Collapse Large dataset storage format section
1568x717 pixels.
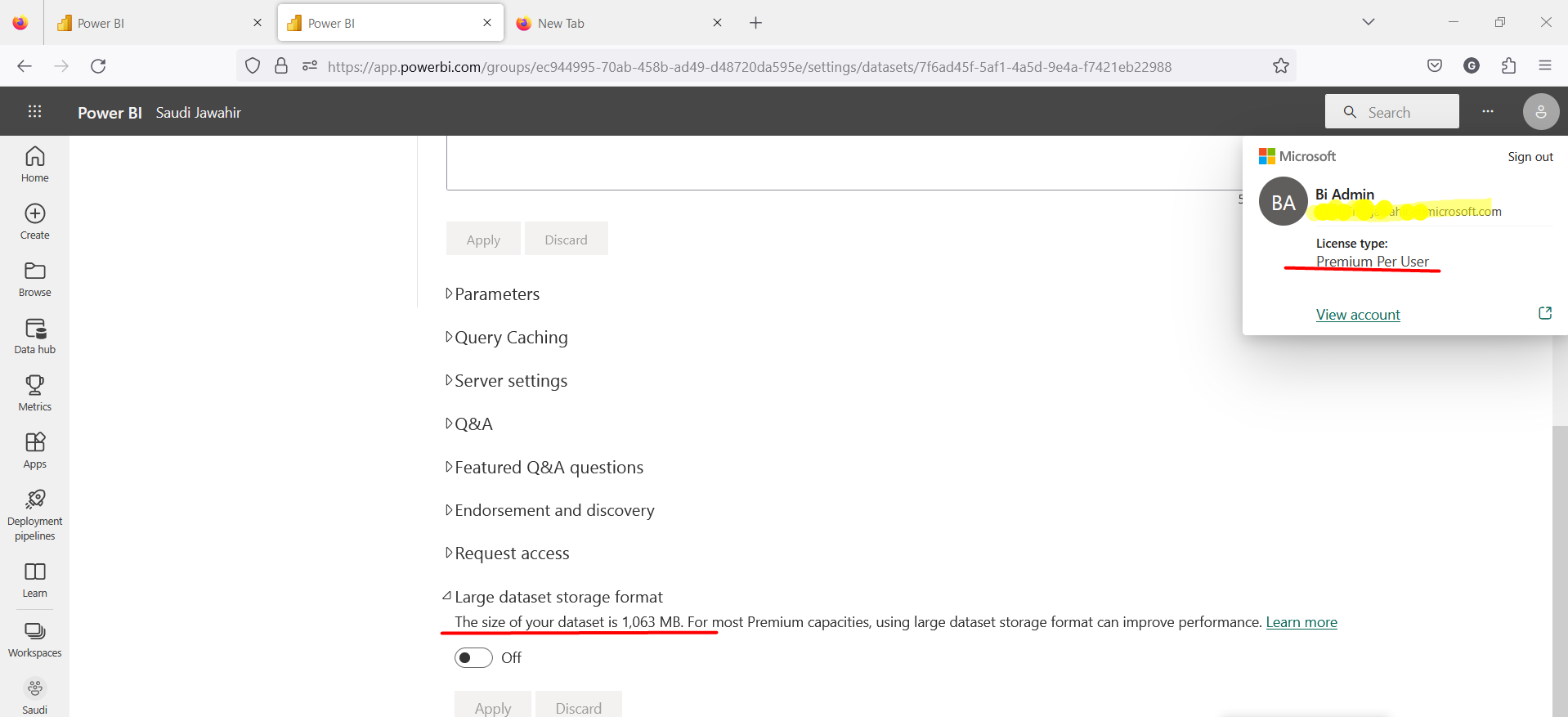tap(553, 597)
